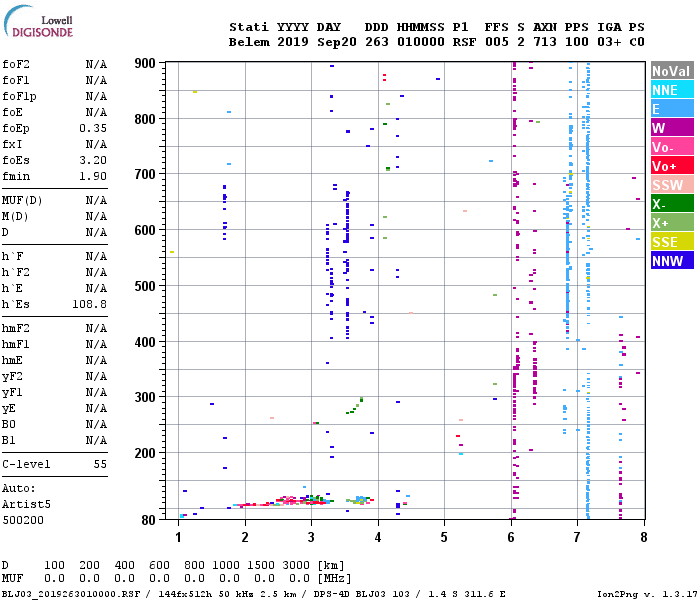Image resolution: width=700 pixels, height=600 pixels.
Task: Select the Vo+ red legend swatch
Action: pyautogui.click(x=672, y=166)
